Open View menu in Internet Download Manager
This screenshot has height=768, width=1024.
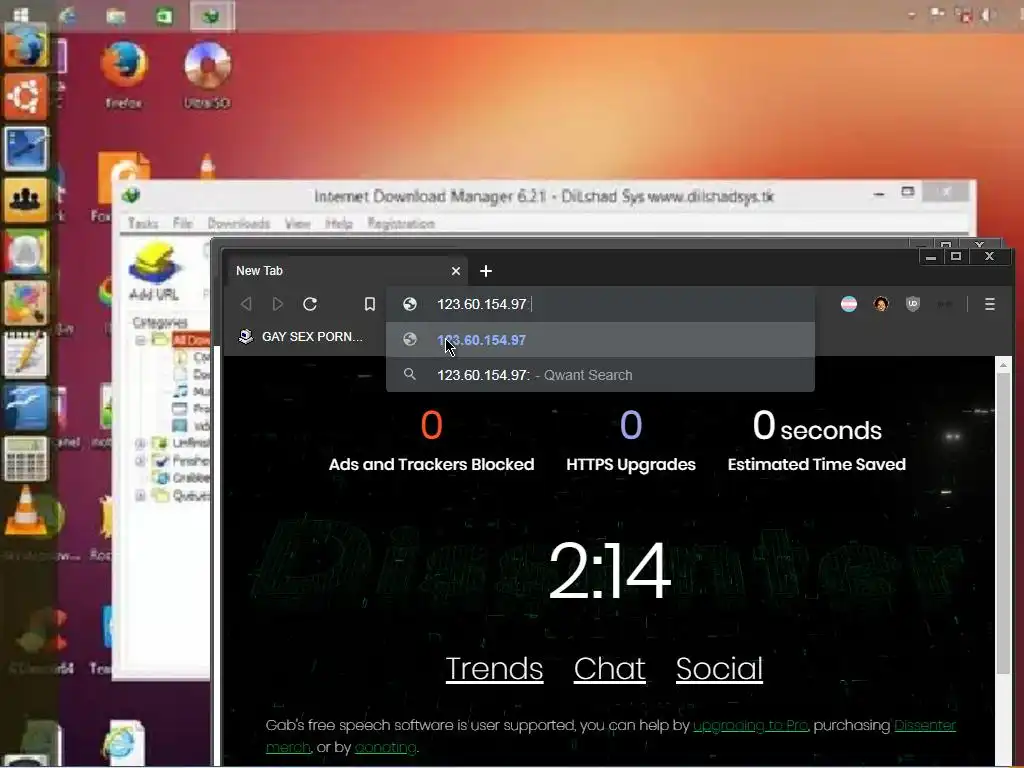pos(297,223)
